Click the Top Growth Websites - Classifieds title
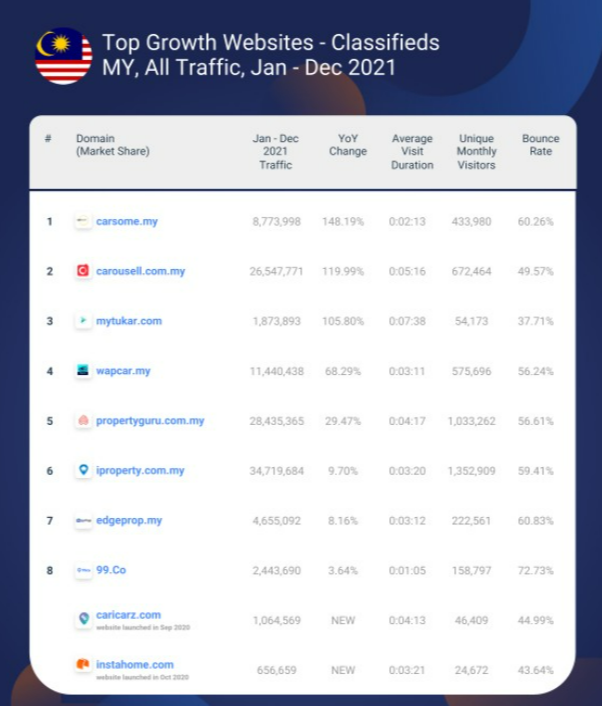This screenshot has height=706, width=602. (x=271, y=43)
